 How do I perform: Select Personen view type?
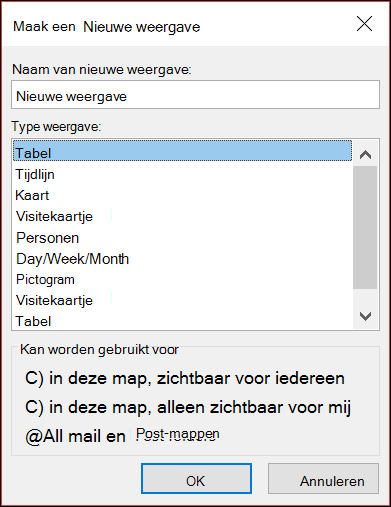[x=182, y=238]
